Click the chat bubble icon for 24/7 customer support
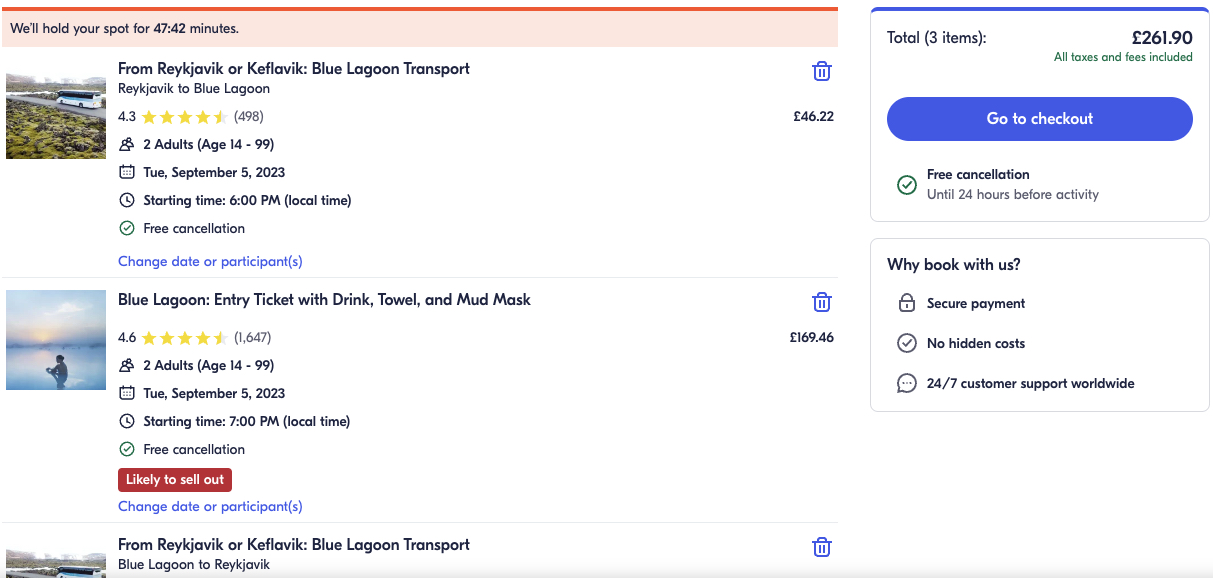 tap(907, 383)
